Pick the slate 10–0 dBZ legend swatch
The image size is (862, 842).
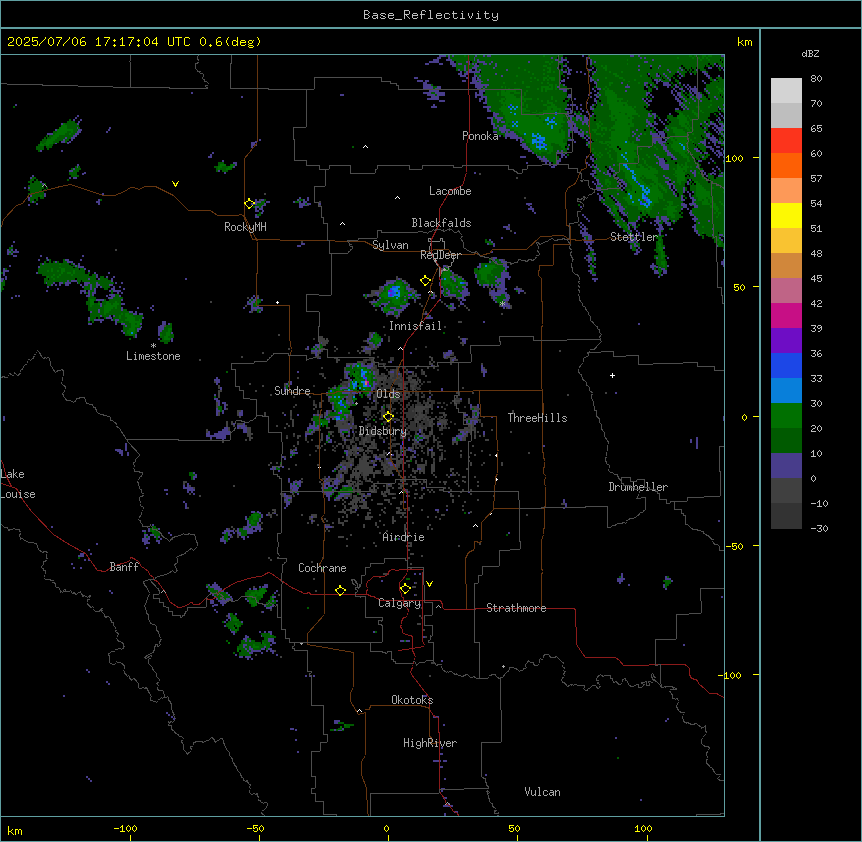(x=786, y=466)
